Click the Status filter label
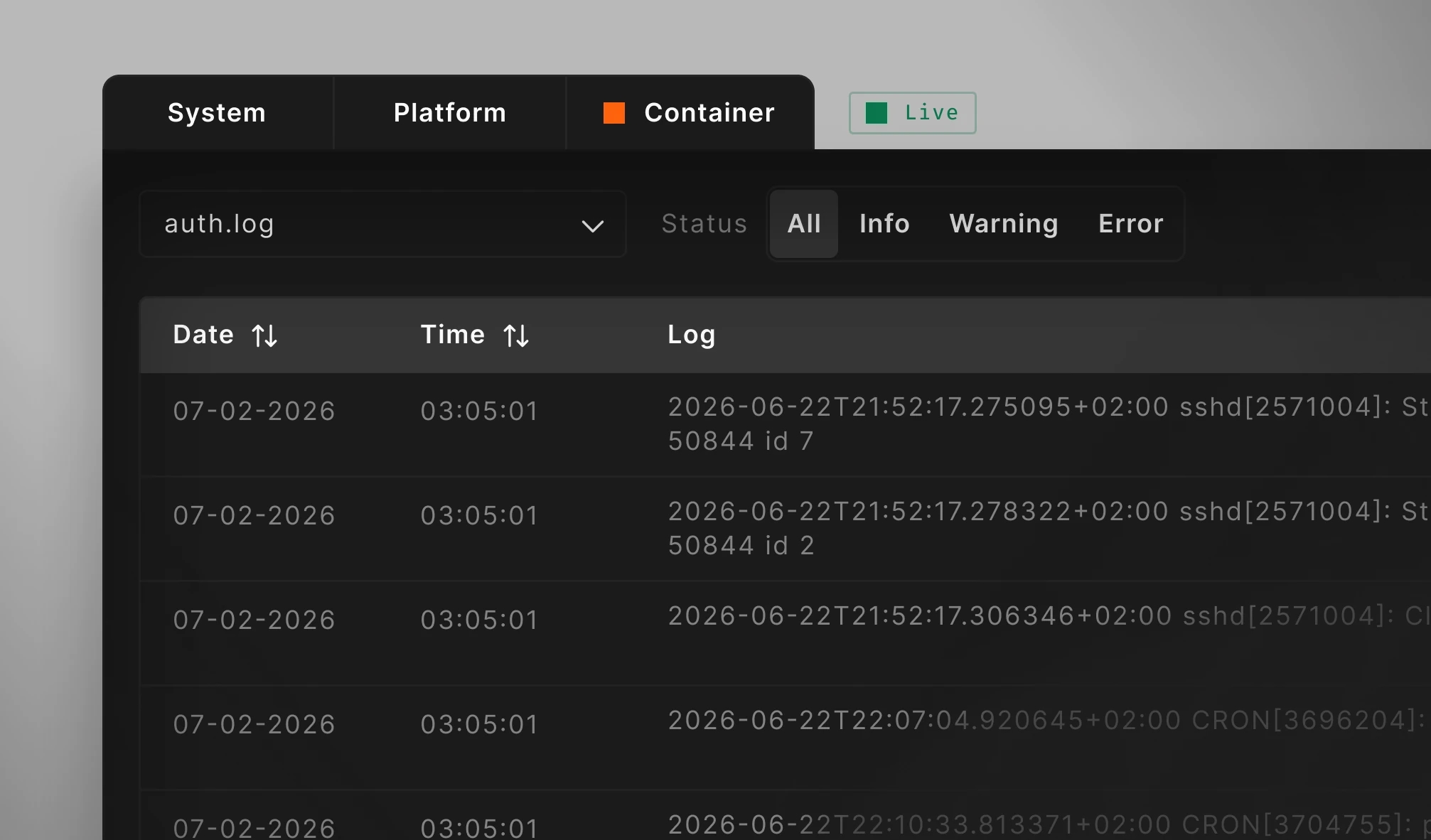Screen dimensions: 1431x840 pos(704,224)
